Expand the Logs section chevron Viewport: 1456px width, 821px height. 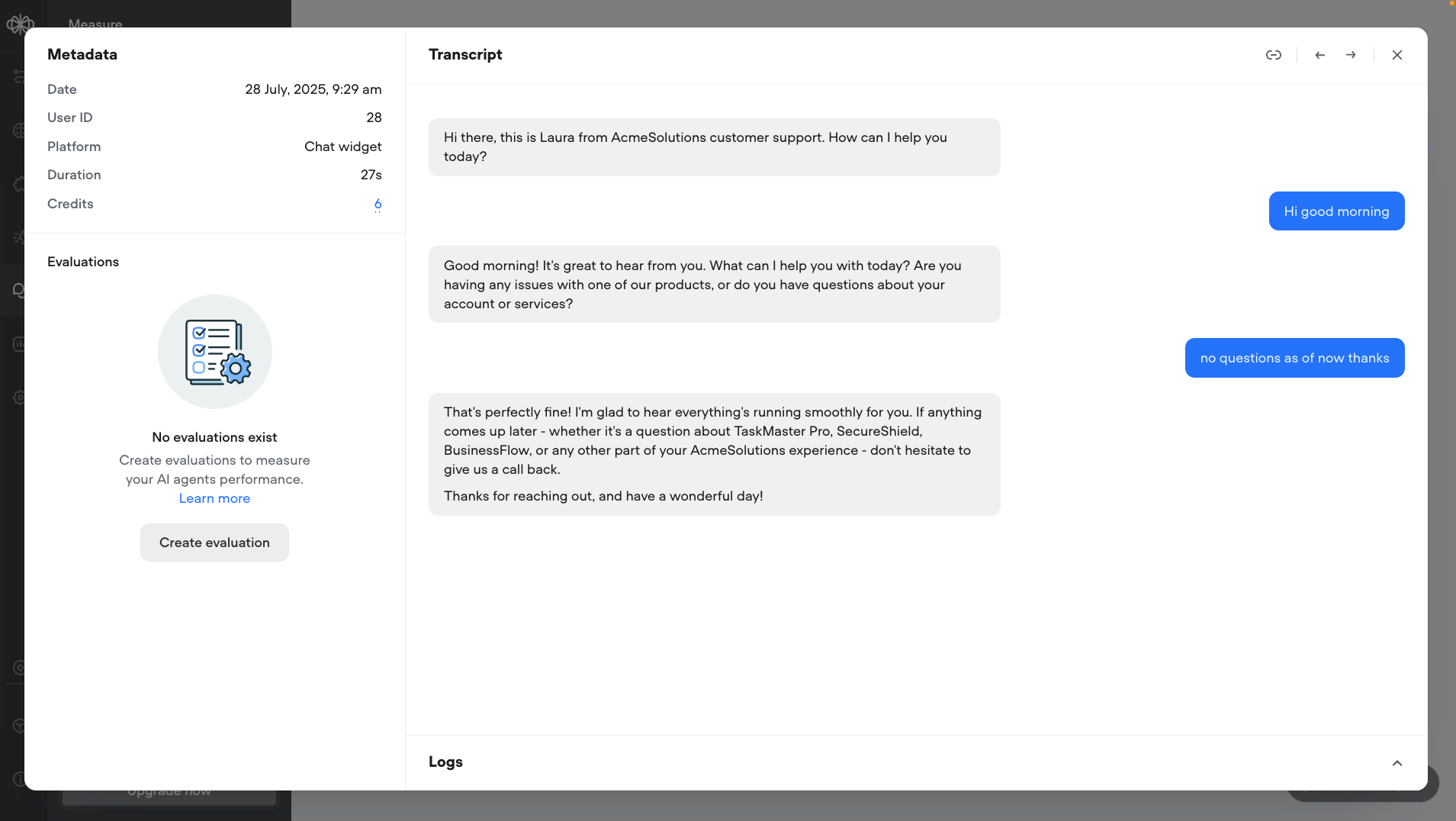1397,763
